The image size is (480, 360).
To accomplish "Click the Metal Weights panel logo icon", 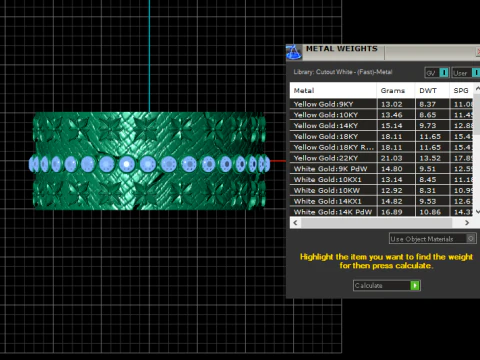I will coord(294,52).
